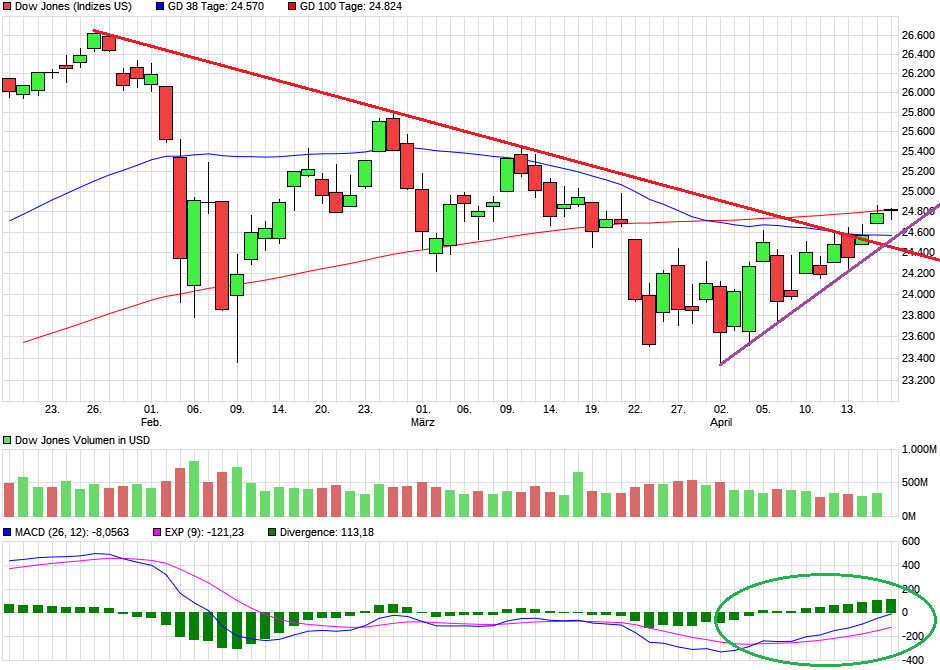
Task: Select the "GD 100 Tage: 24.824" legend text
Action: (351, 7)
